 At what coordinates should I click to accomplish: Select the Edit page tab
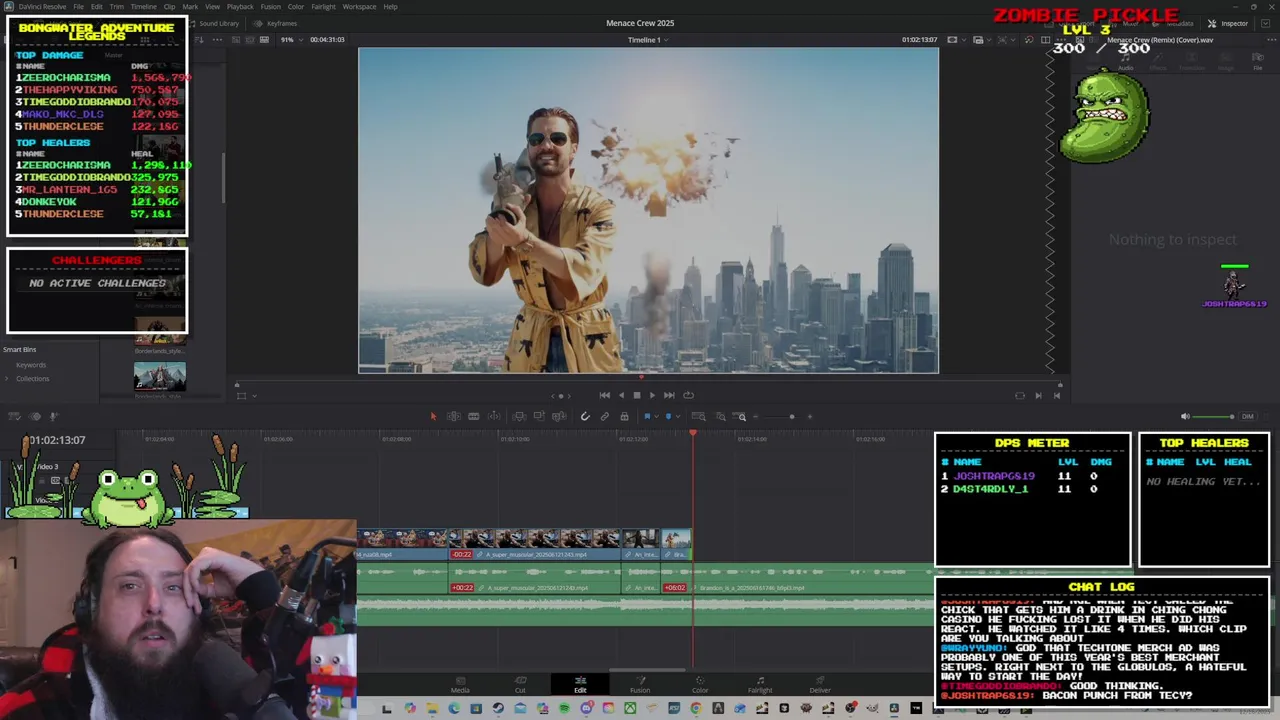point(580,684)
